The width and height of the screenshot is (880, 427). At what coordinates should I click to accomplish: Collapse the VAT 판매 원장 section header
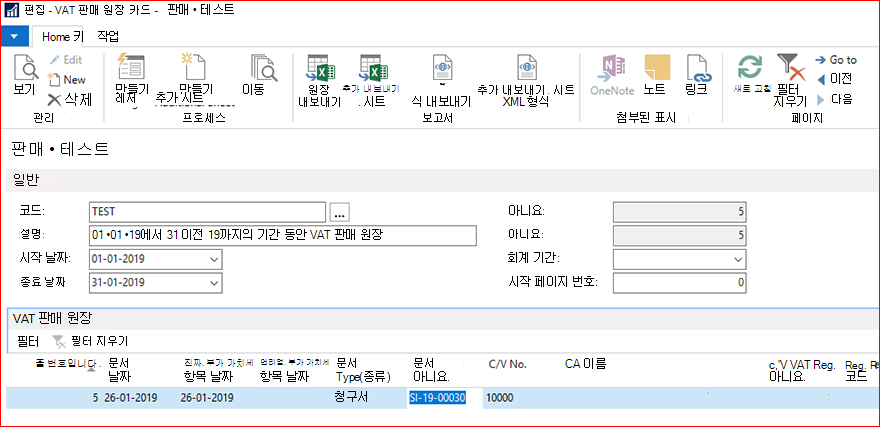coord(443,318)
